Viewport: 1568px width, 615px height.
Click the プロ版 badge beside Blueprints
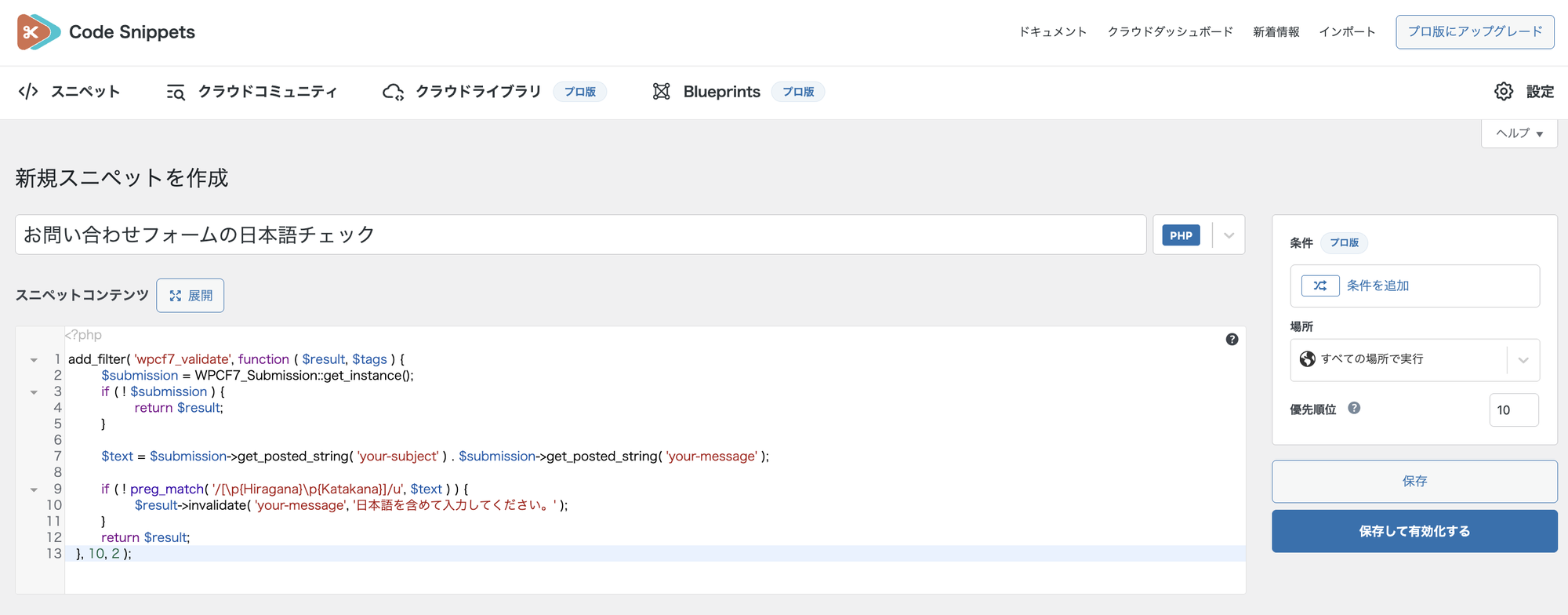coord(798,92)
